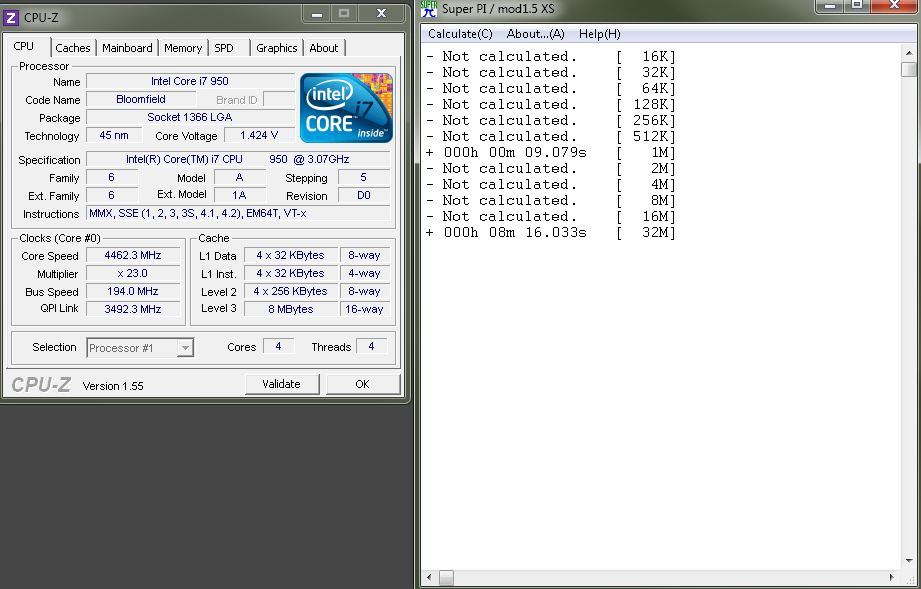Click the CPU-Z purple Z title icon
Image resolution: width=921 pixels, height=589 pixels.
pyautogui.click(x=11, y=17)
